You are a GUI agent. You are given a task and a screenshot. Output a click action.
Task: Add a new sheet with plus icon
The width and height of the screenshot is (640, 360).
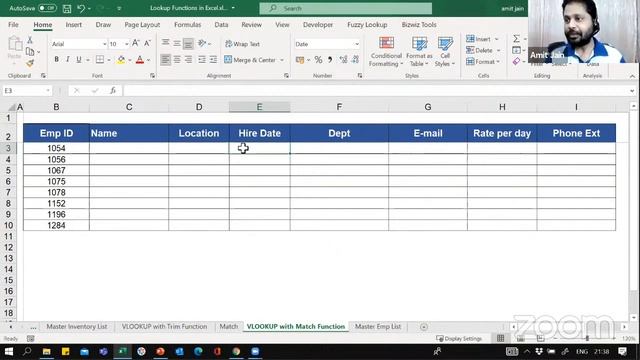(x=424, y=327)
